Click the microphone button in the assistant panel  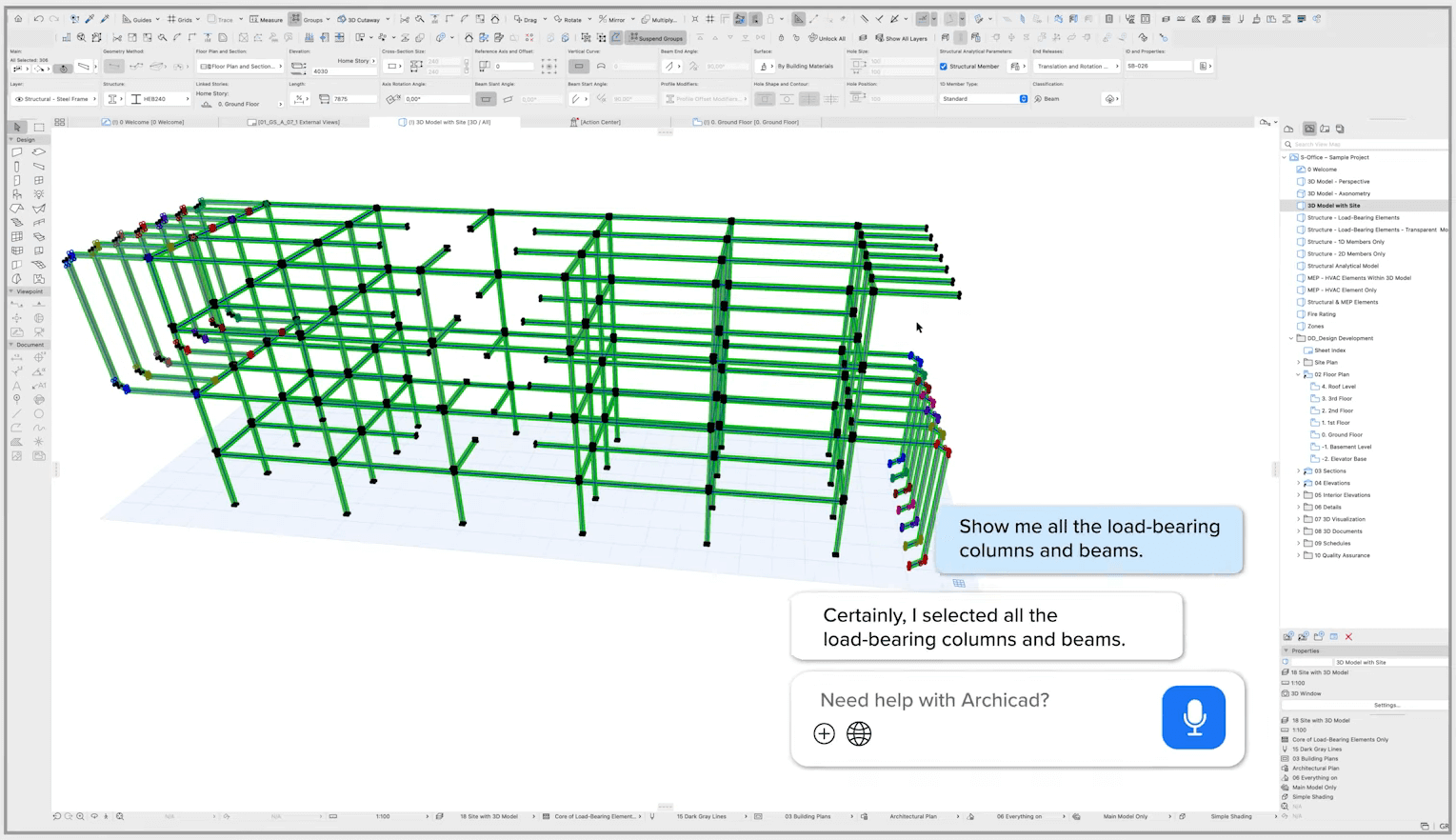pos(1193,717)
